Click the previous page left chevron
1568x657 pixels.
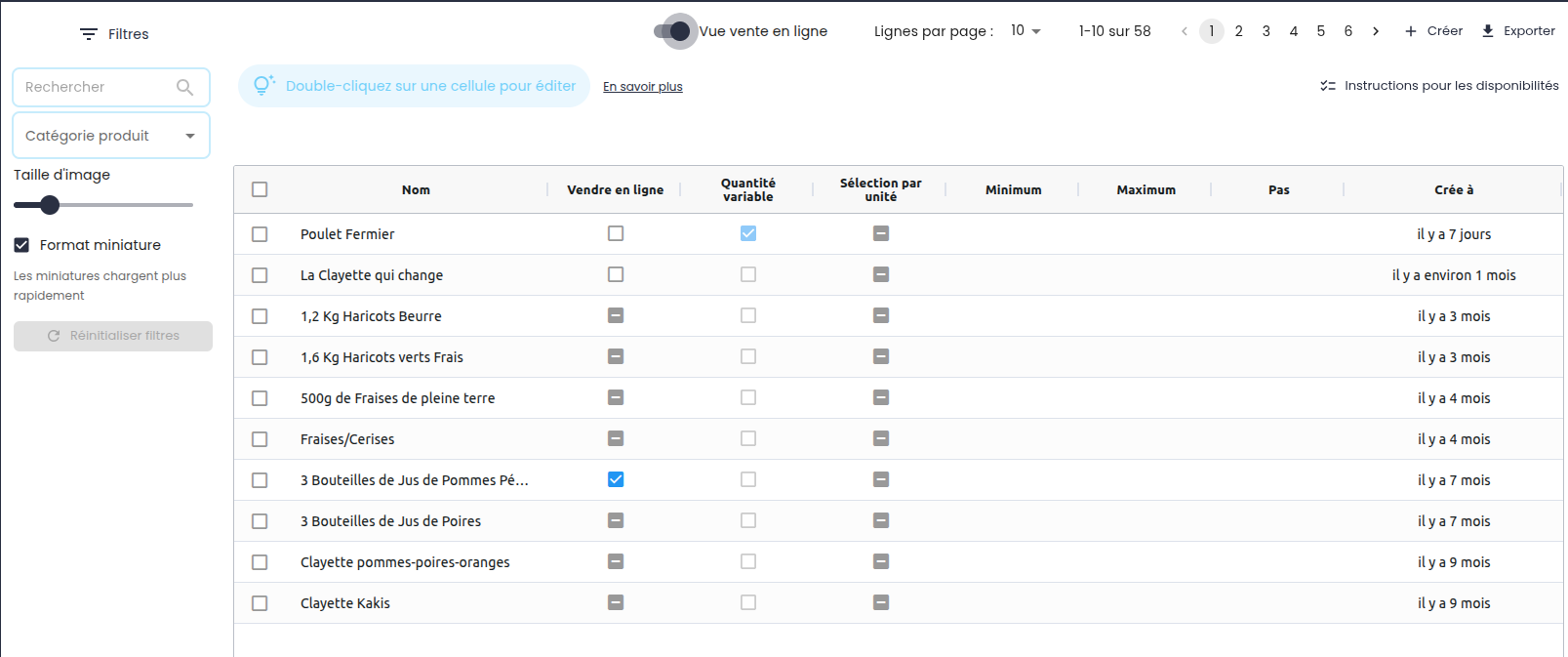point(1185,31)
